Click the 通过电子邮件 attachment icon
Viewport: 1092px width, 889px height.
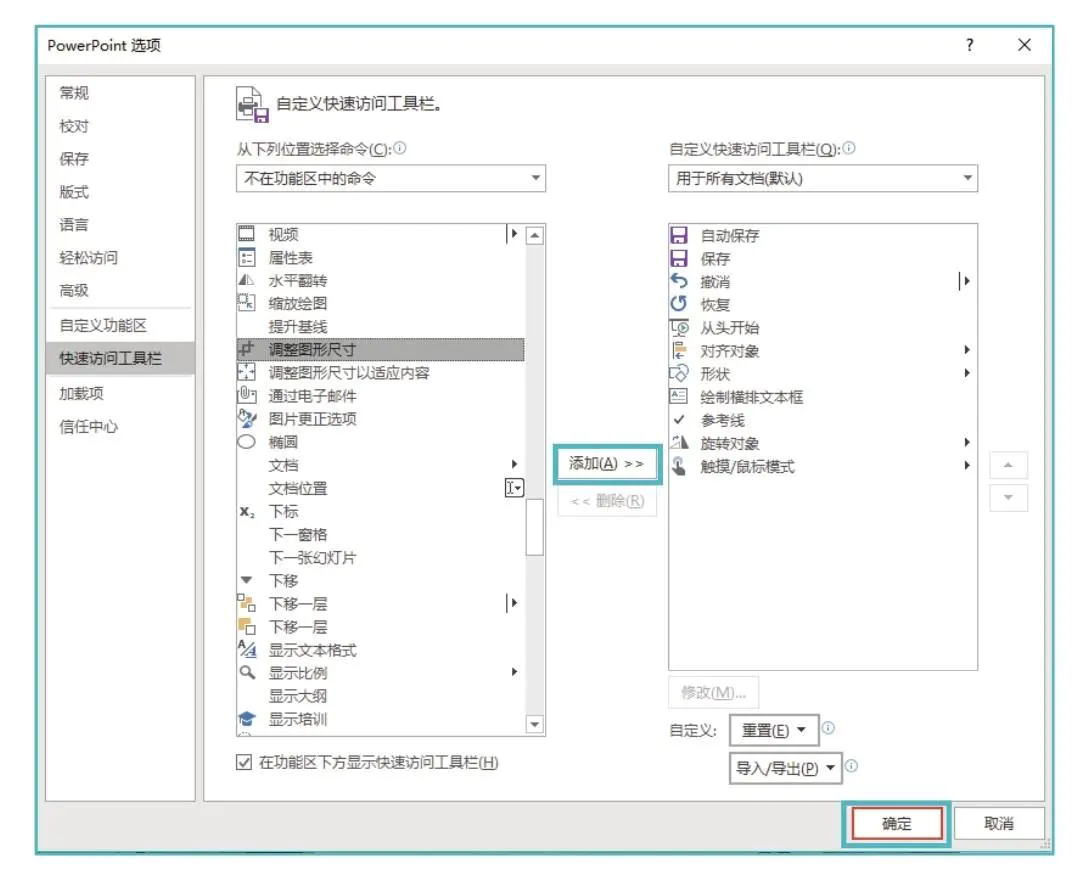(x=247, y=395)
